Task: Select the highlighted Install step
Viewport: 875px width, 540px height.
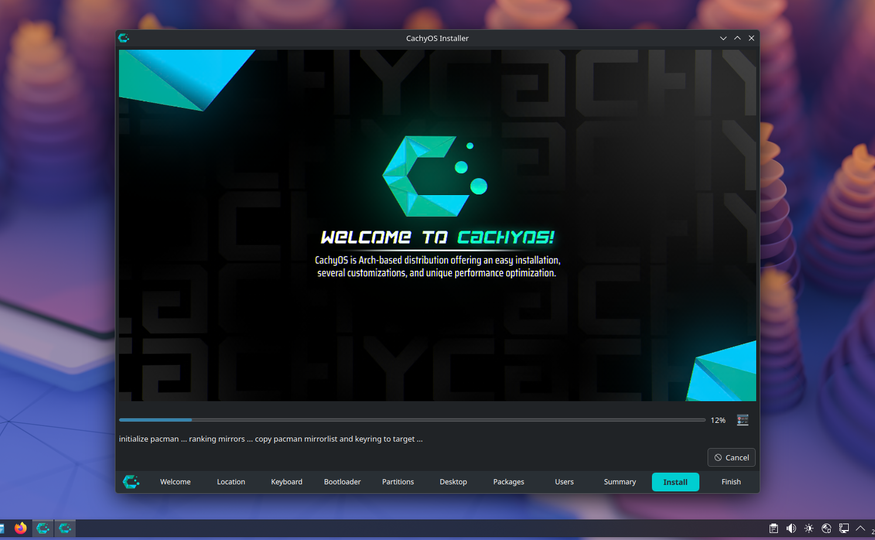Action: (x=675, y=481)
